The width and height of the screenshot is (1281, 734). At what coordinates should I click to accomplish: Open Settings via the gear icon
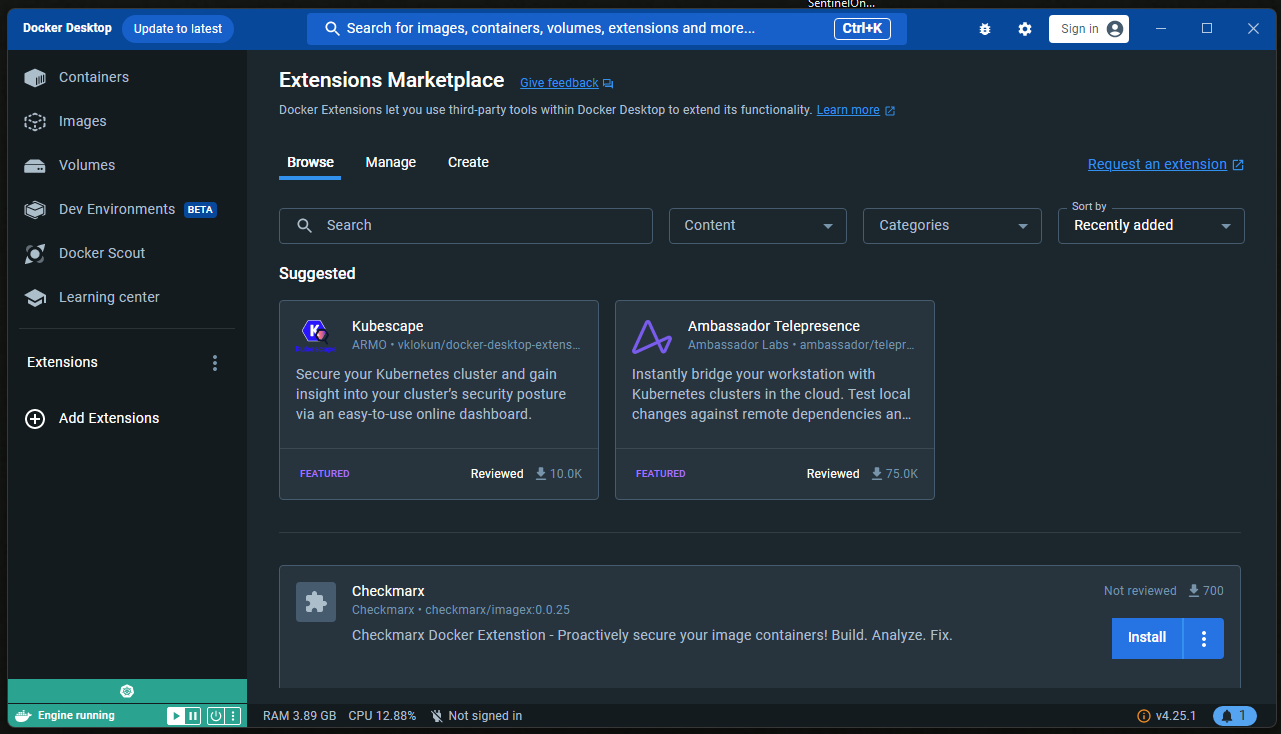click(x=1025, y=29)
